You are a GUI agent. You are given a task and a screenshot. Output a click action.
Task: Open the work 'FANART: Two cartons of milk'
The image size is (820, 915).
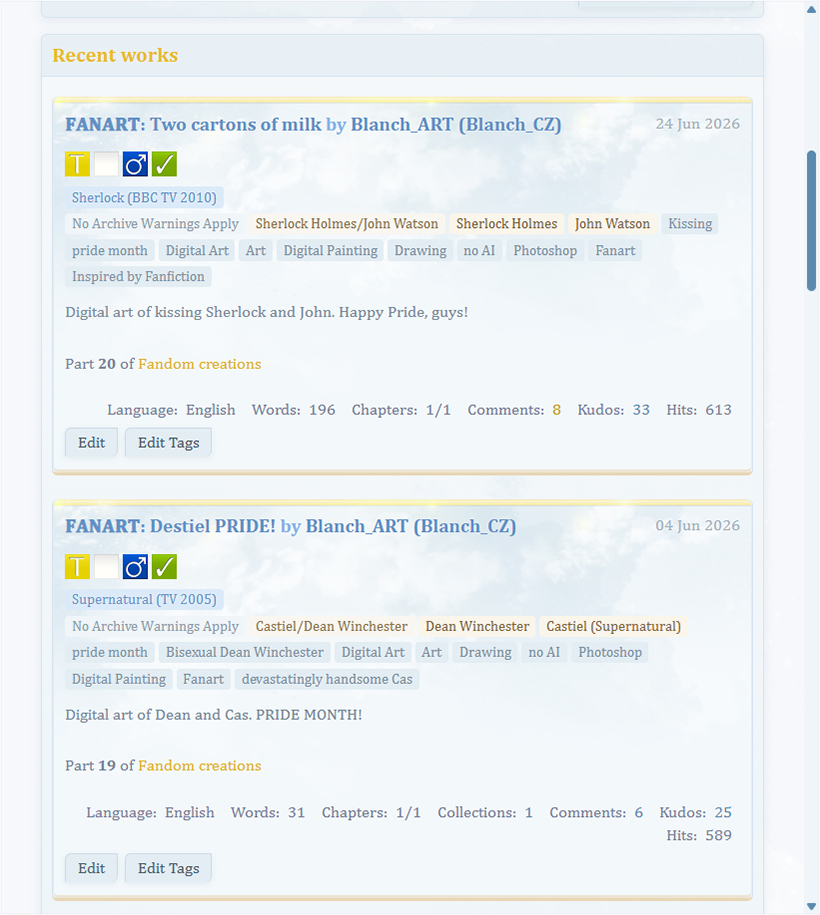coord(193,124)
